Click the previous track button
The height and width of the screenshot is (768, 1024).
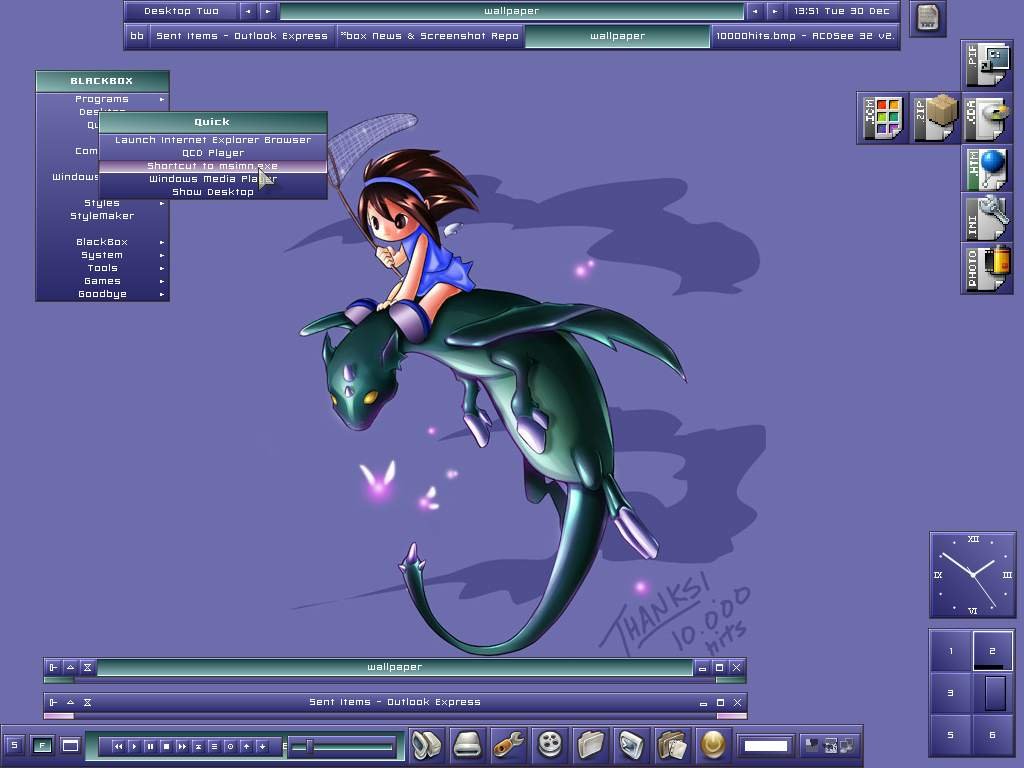click(118, 746)
